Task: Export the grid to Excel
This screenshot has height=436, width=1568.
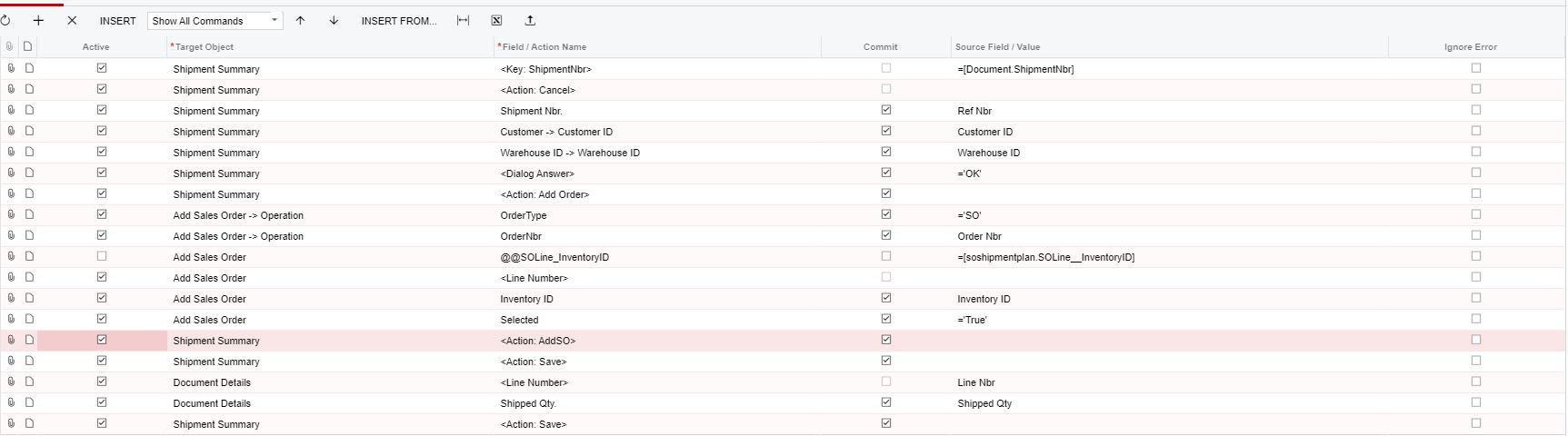Action: click(x=496, y=20)
